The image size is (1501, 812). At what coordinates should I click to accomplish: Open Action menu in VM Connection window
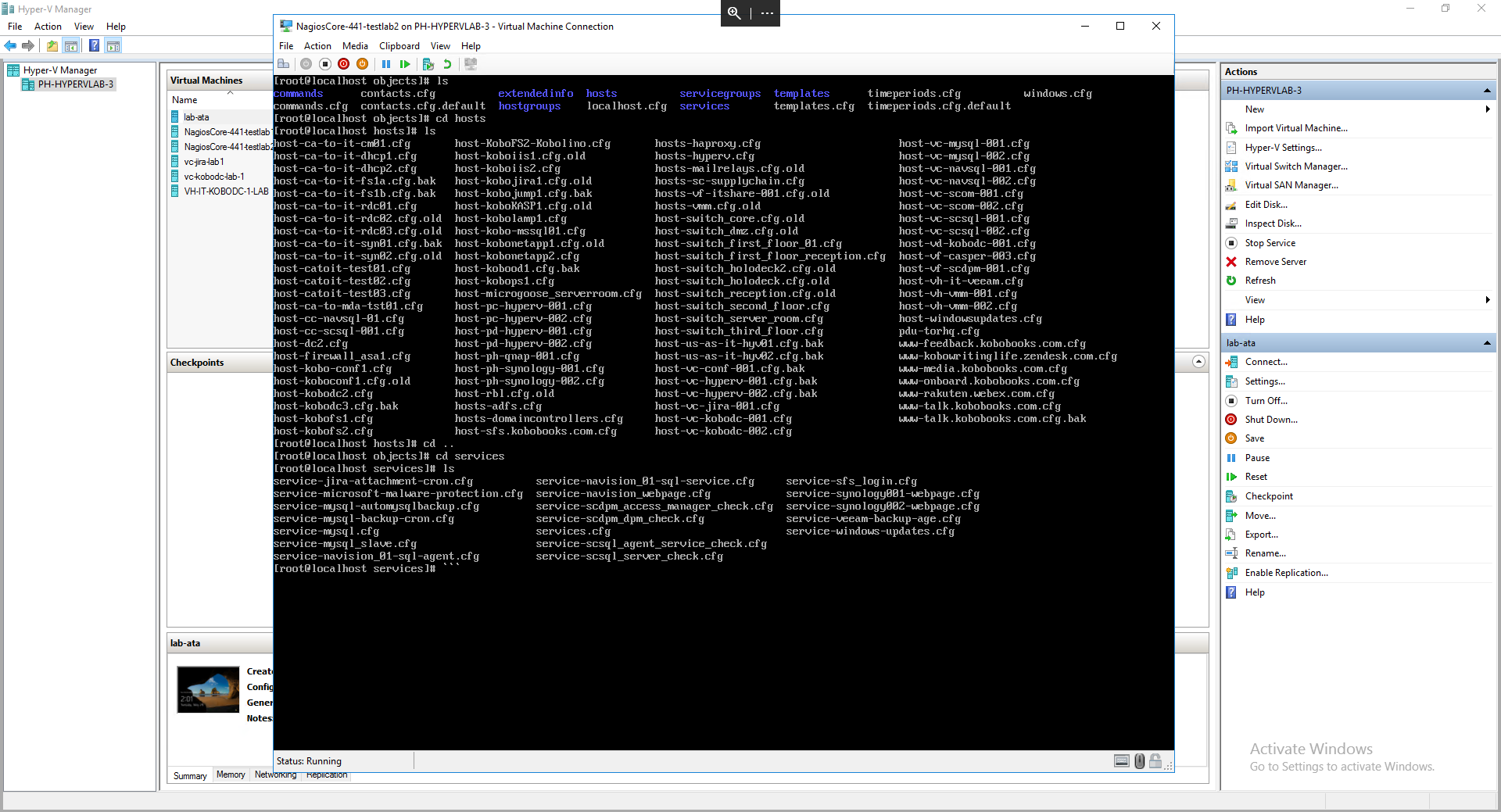317,46
